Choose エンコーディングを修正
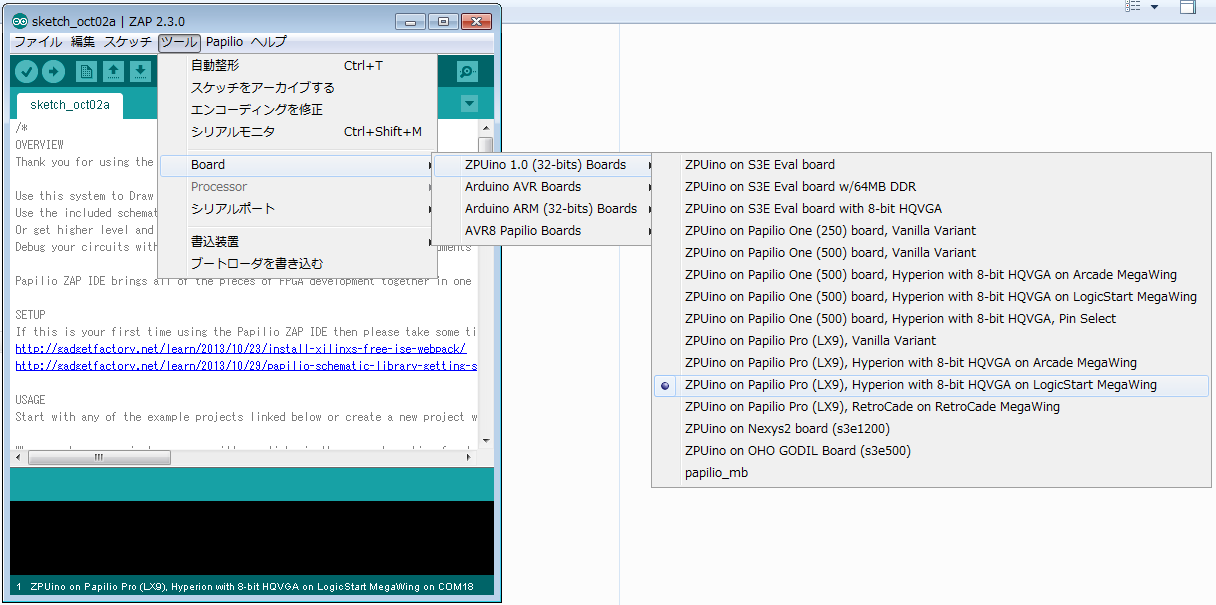Image resolution: width=1216 pixels, height=605 pixels. (298, 110)
